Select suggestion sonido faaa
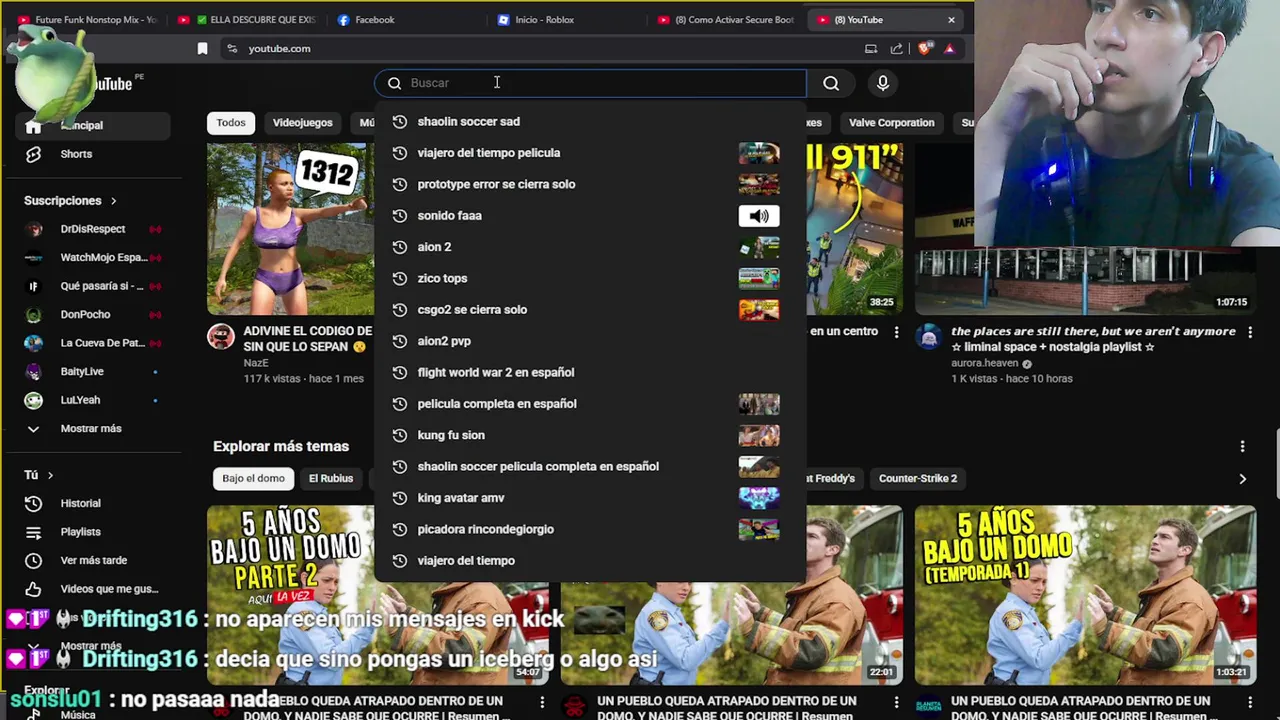The height and width of the screenshot is (720, 1280). click(x=590, y=215)
